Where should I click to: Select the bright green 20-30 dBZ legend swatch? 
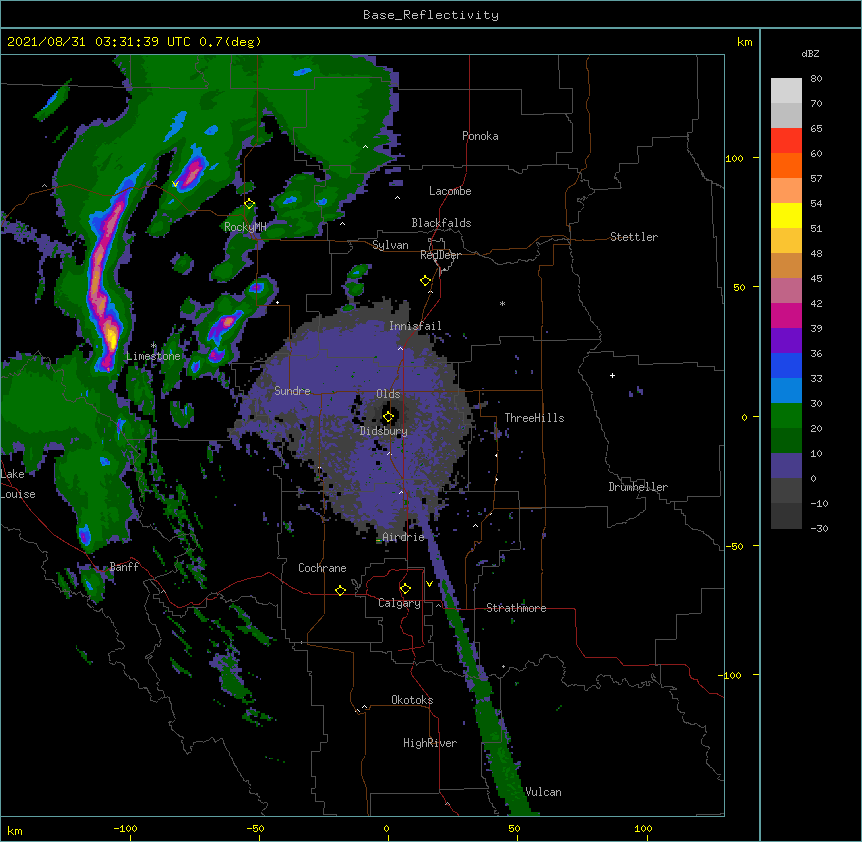pyautogui.click(x=786, y=416)
